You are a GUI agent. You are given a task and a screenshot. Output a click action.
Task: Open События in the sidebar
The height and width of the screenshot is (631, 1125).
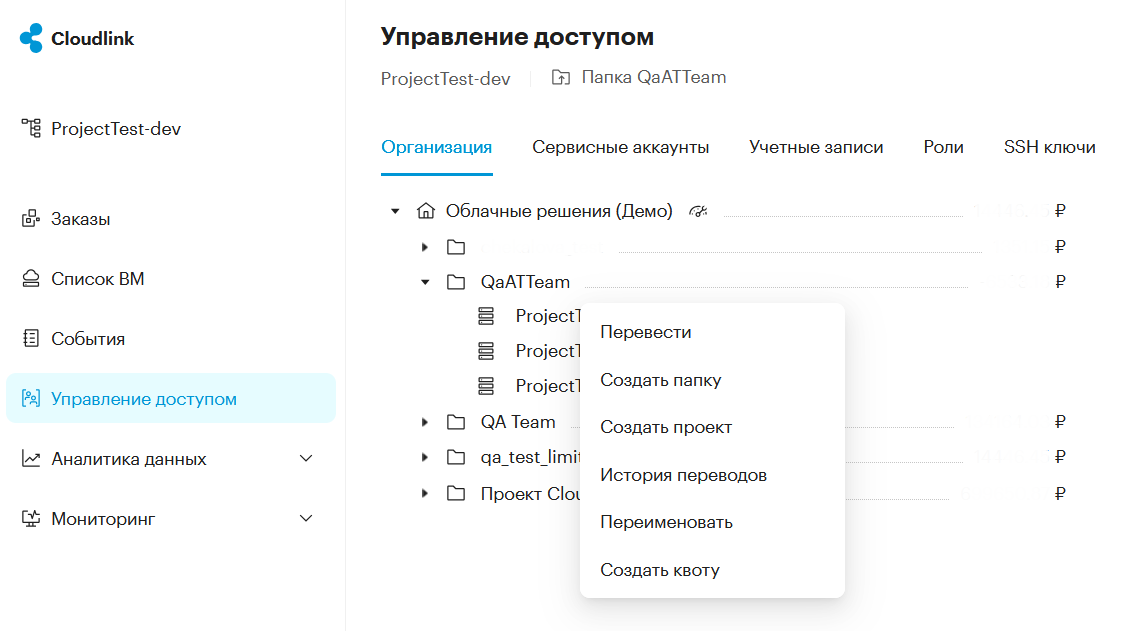pos(171,338)
